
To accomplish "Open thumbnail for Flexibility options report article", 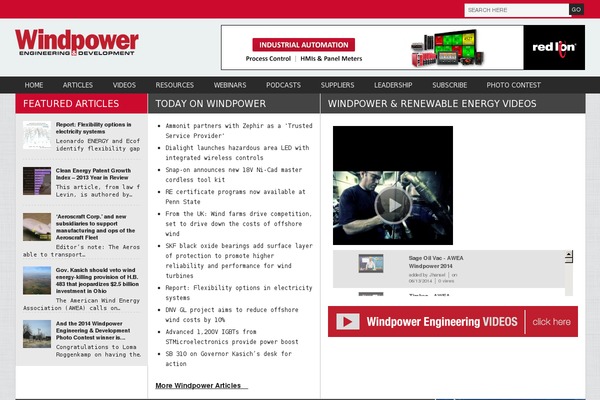I will (37, 135).
